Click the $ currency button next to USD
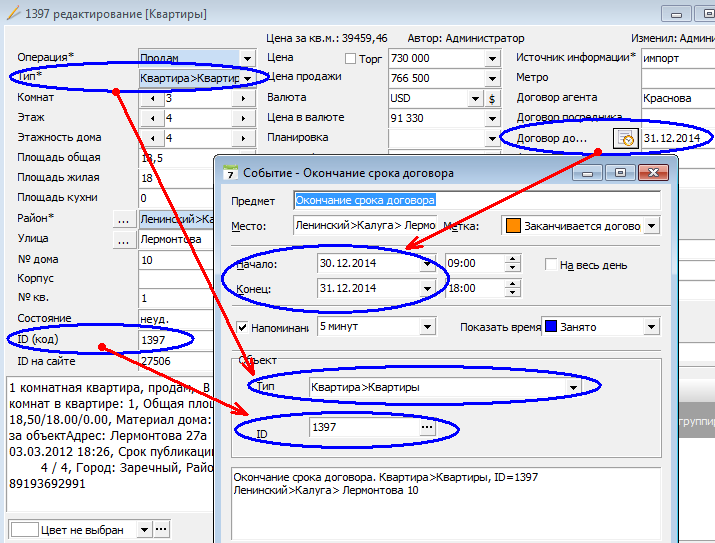This screenshot has height=543, width=715. (x=491, y=99)
